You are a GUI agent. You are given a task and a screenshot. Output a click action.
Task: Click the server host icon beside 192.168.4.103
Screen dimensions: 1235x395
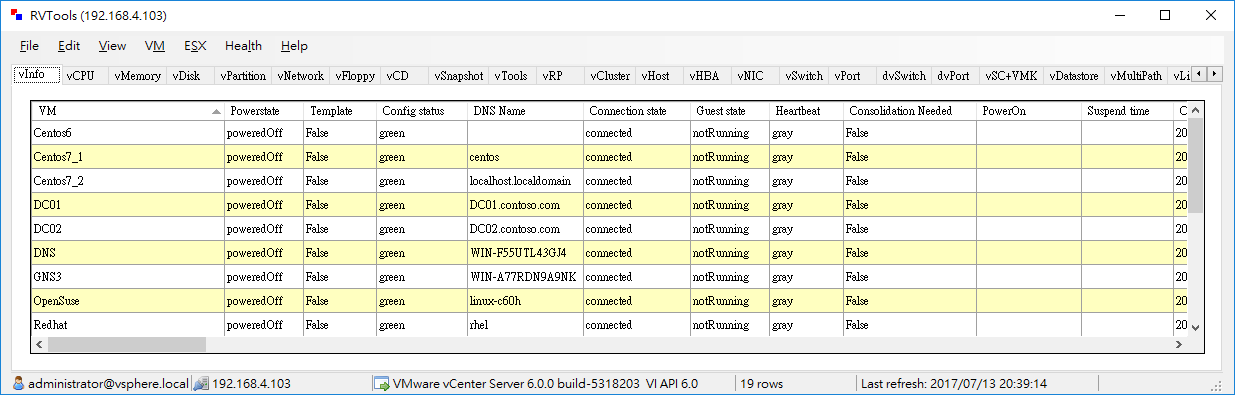200,383
